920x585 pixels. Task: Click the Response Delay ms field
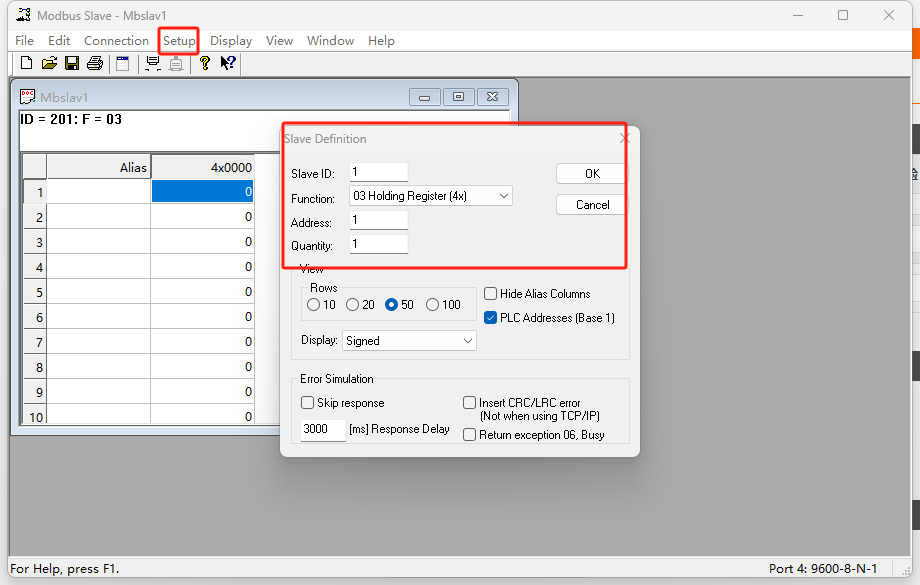322,429
